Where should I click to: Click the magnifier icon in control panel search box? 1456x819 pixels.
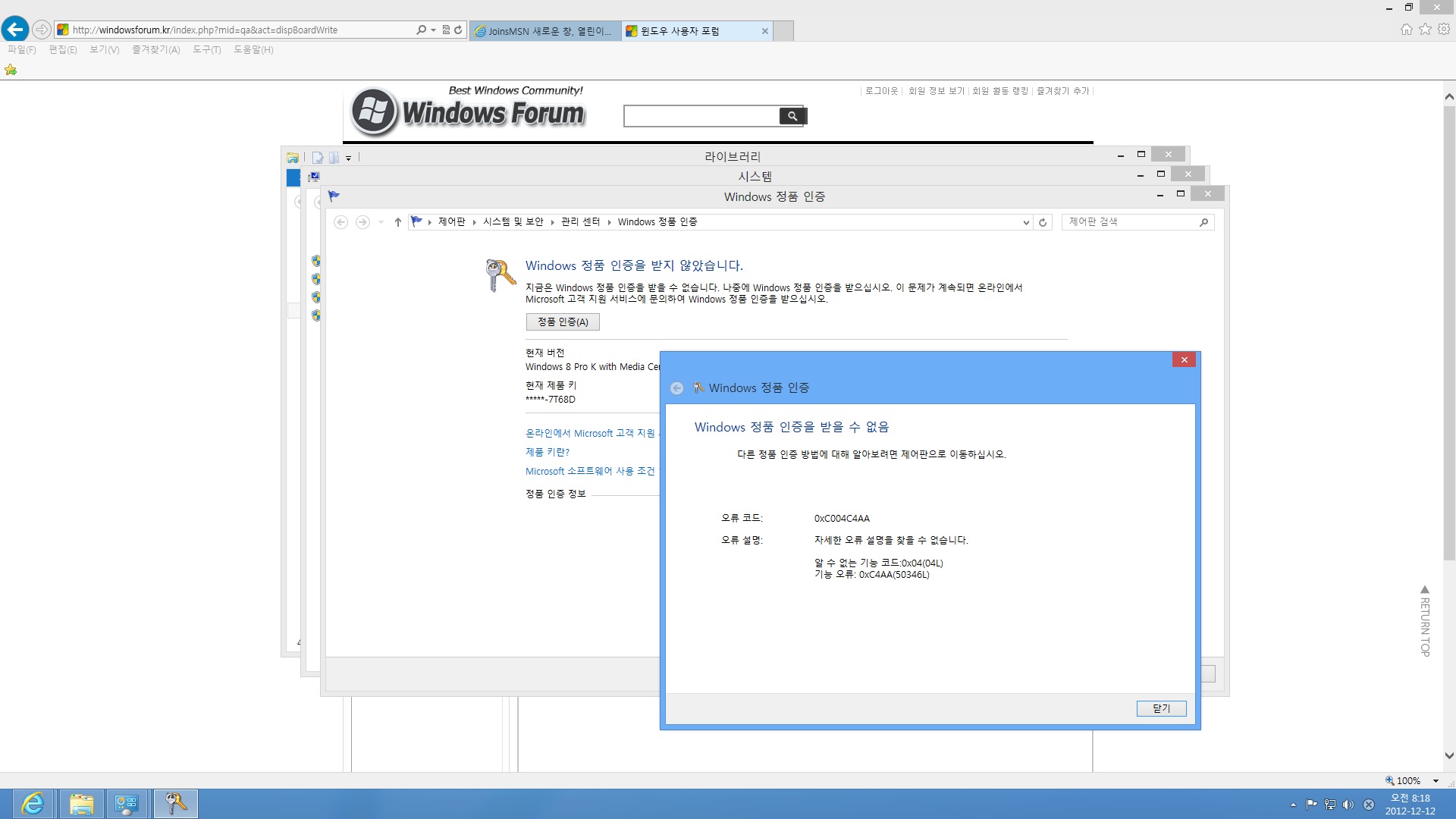tap(1203, 222)
